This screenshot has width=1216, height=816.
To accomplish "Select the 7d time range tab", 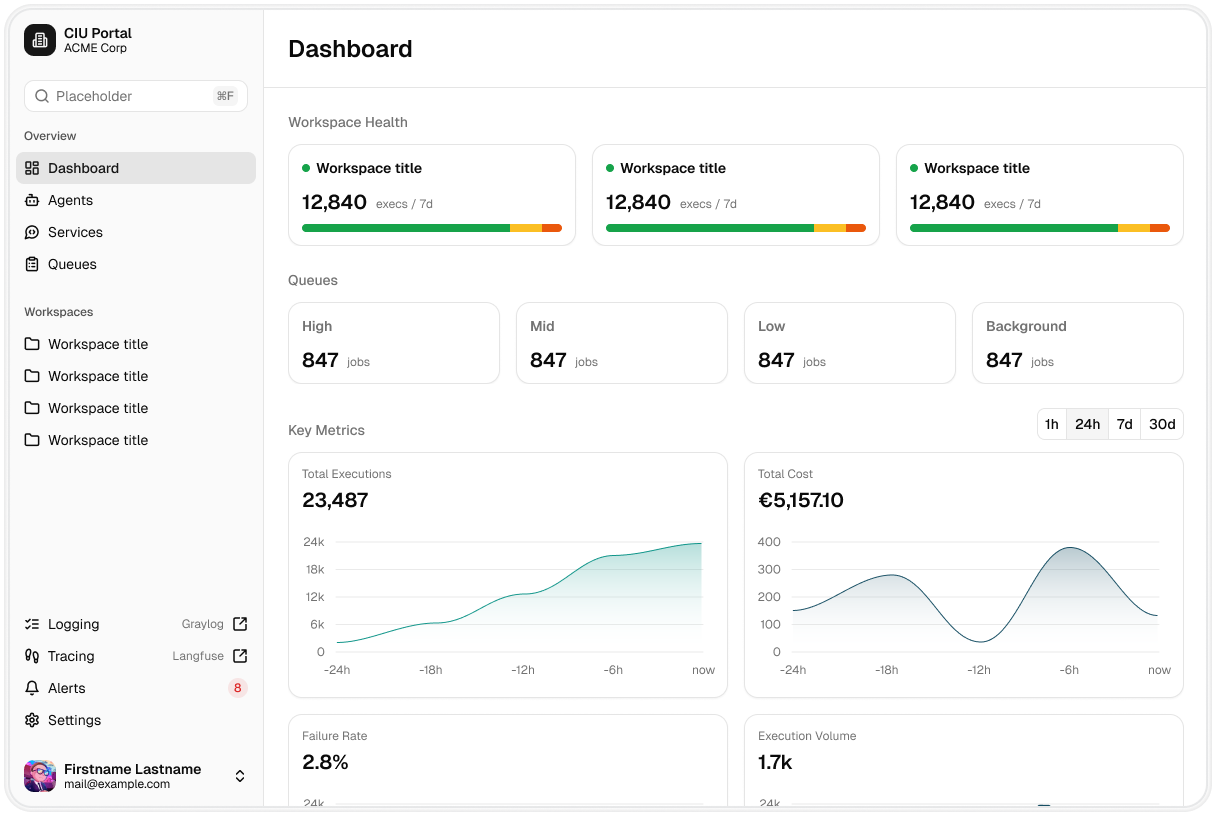I will tap(1125, 424).
